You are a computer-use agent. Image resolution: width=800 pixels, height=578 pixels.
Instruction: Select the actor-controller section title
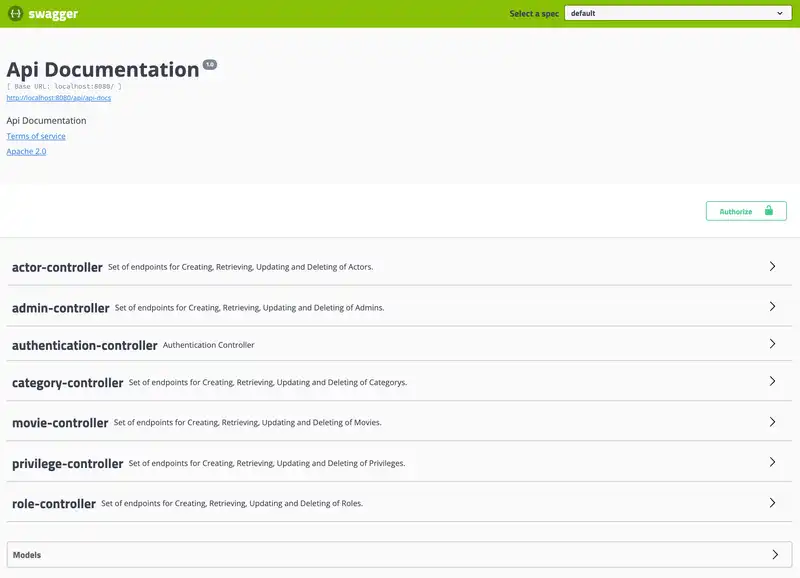tap(57, 268)
